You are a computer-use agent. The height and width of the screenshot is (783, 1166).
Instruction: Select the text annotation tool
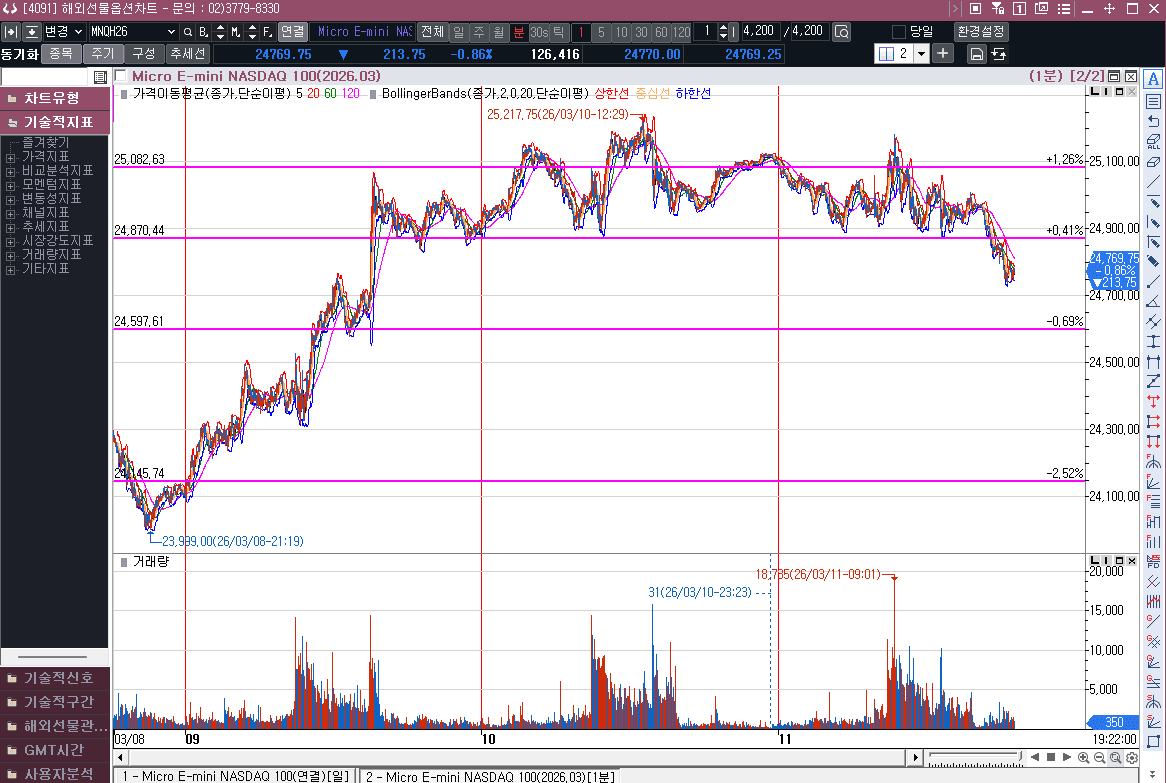[x=1153, y=79]
